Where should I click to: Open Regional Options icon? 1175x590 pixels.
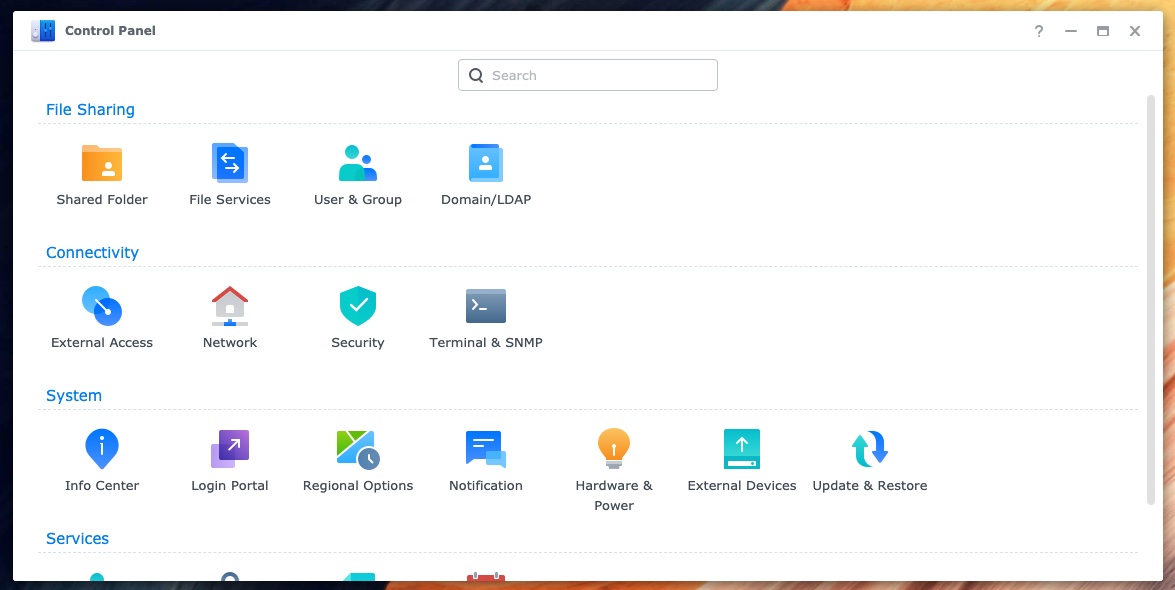(x=357, y=449)
